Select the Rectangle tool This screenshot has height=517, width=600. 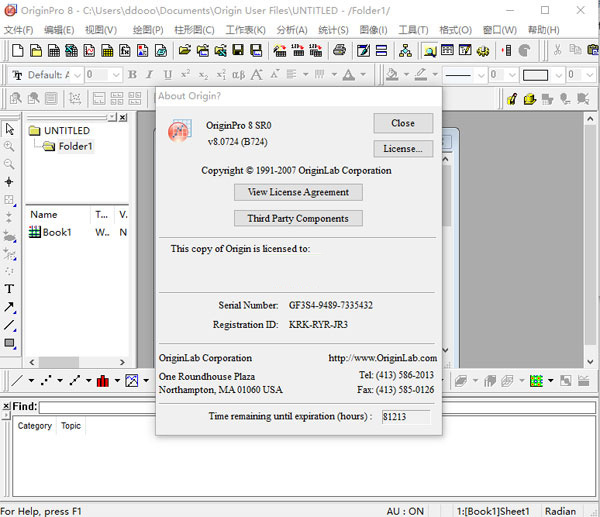click(10, 343)
